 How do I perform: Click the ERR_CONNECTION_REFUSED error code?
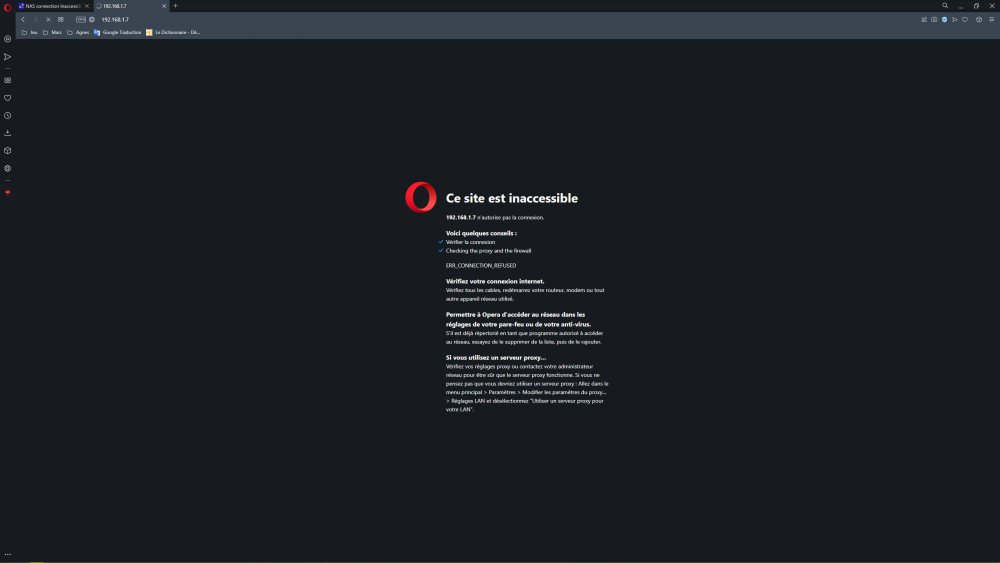tap(481, 266)
